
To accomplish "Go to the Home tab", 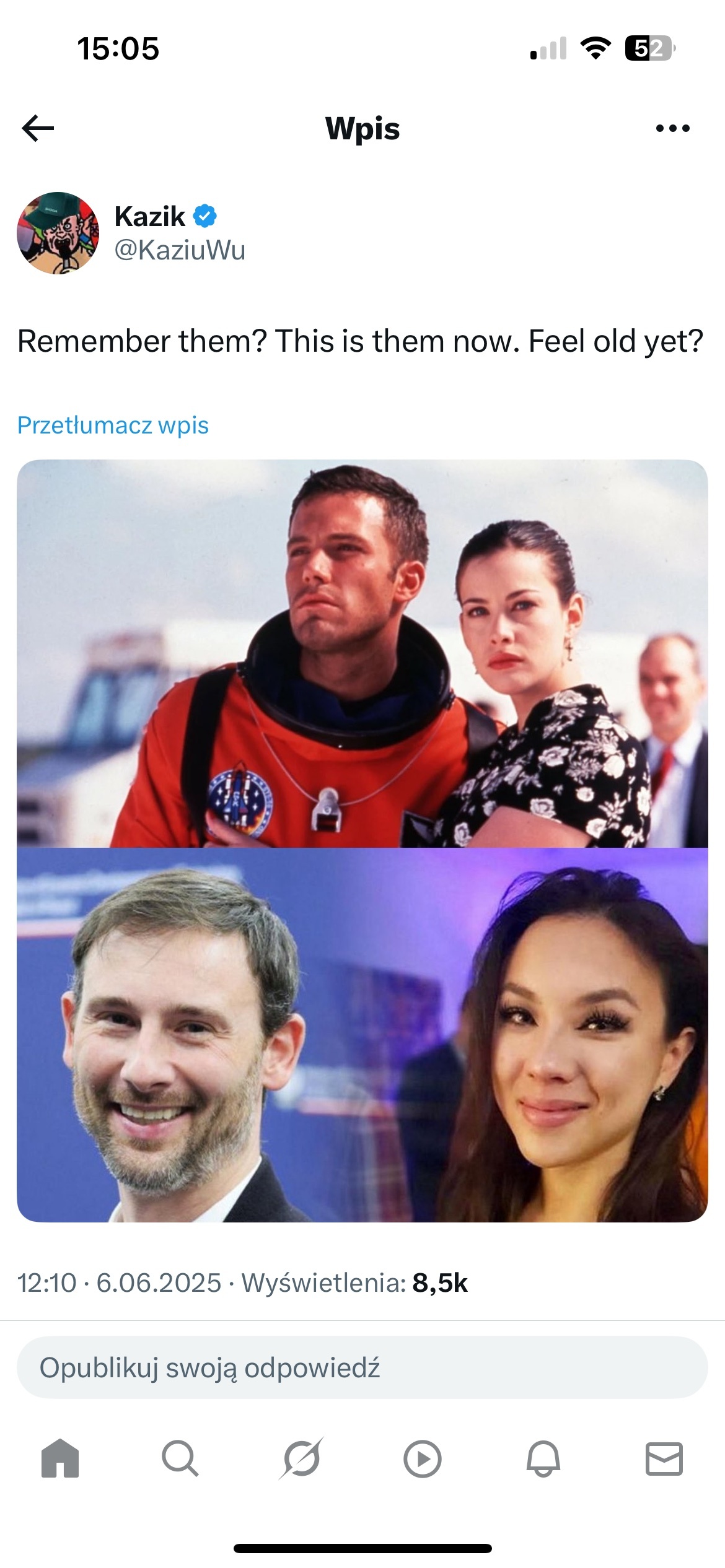I will click(x=60, y=1458).
